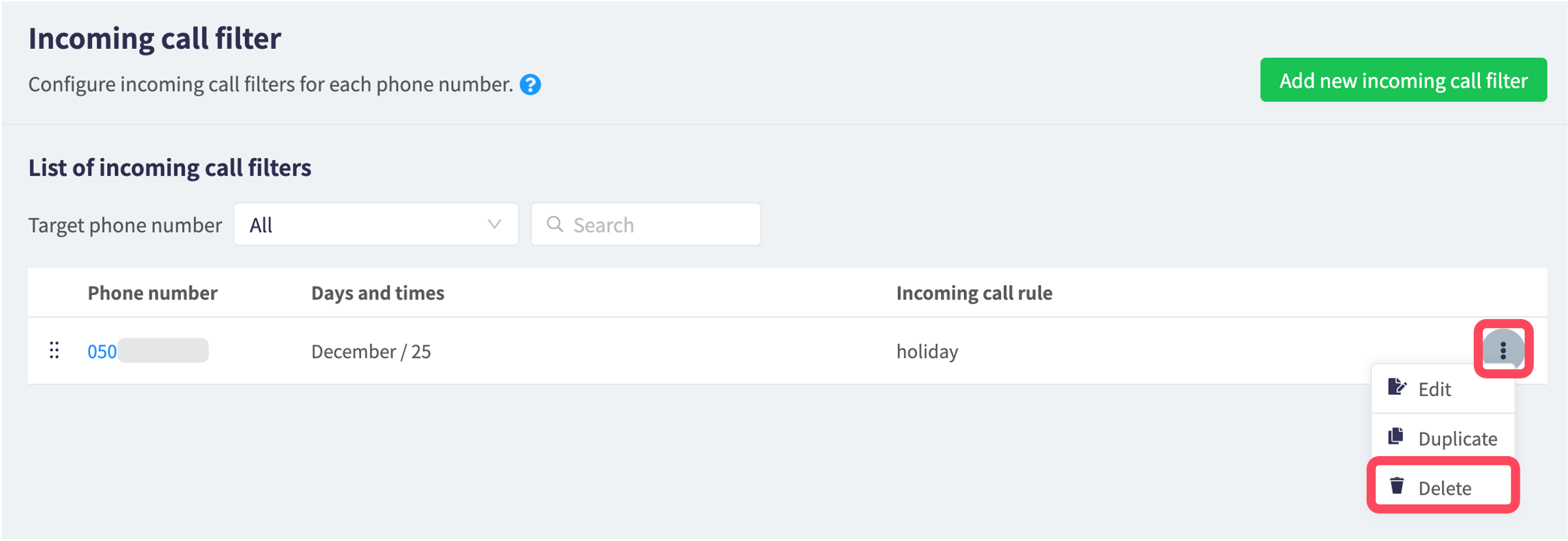Click the pencil icon next to Edit
This screenshot has height=541, width=1568.
point(1396,388)
